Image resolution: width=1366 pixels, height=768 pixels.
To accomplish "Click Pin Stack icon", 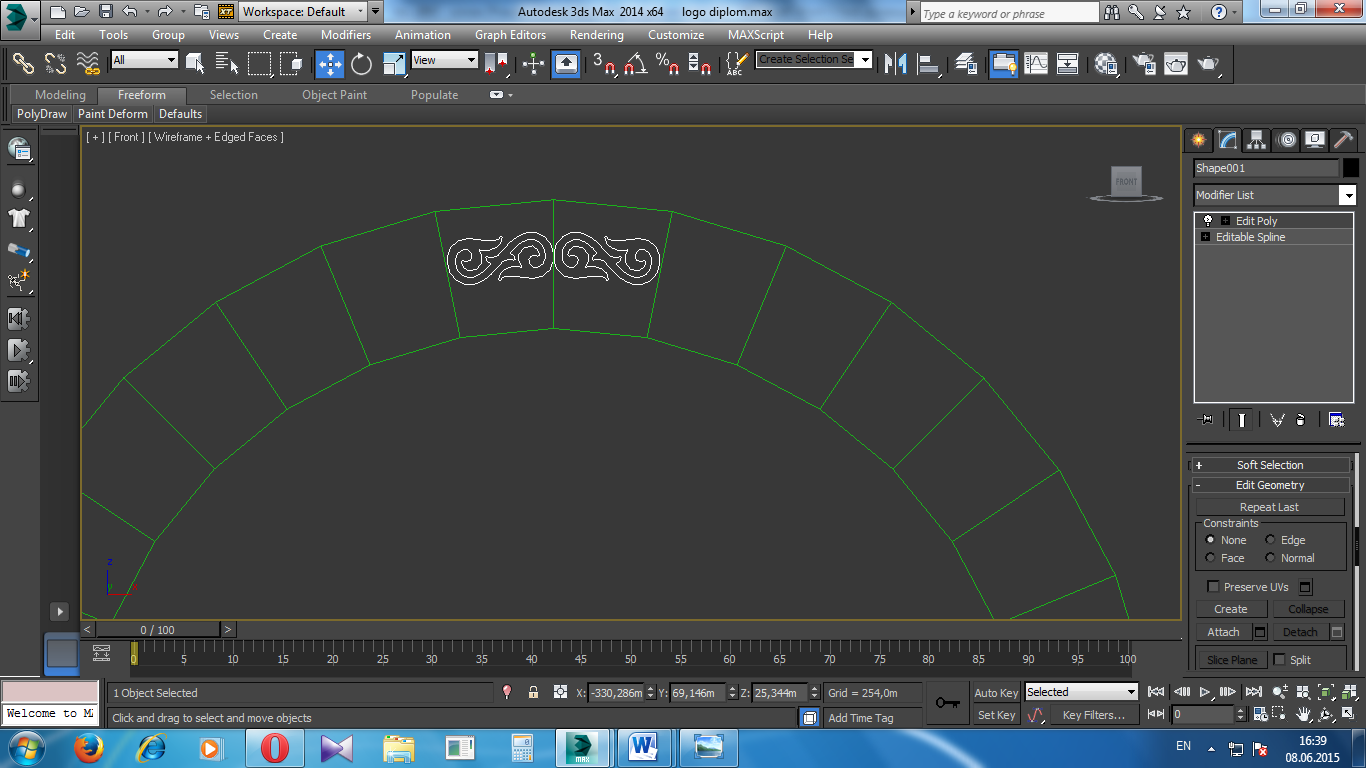I will point(1207,420).
